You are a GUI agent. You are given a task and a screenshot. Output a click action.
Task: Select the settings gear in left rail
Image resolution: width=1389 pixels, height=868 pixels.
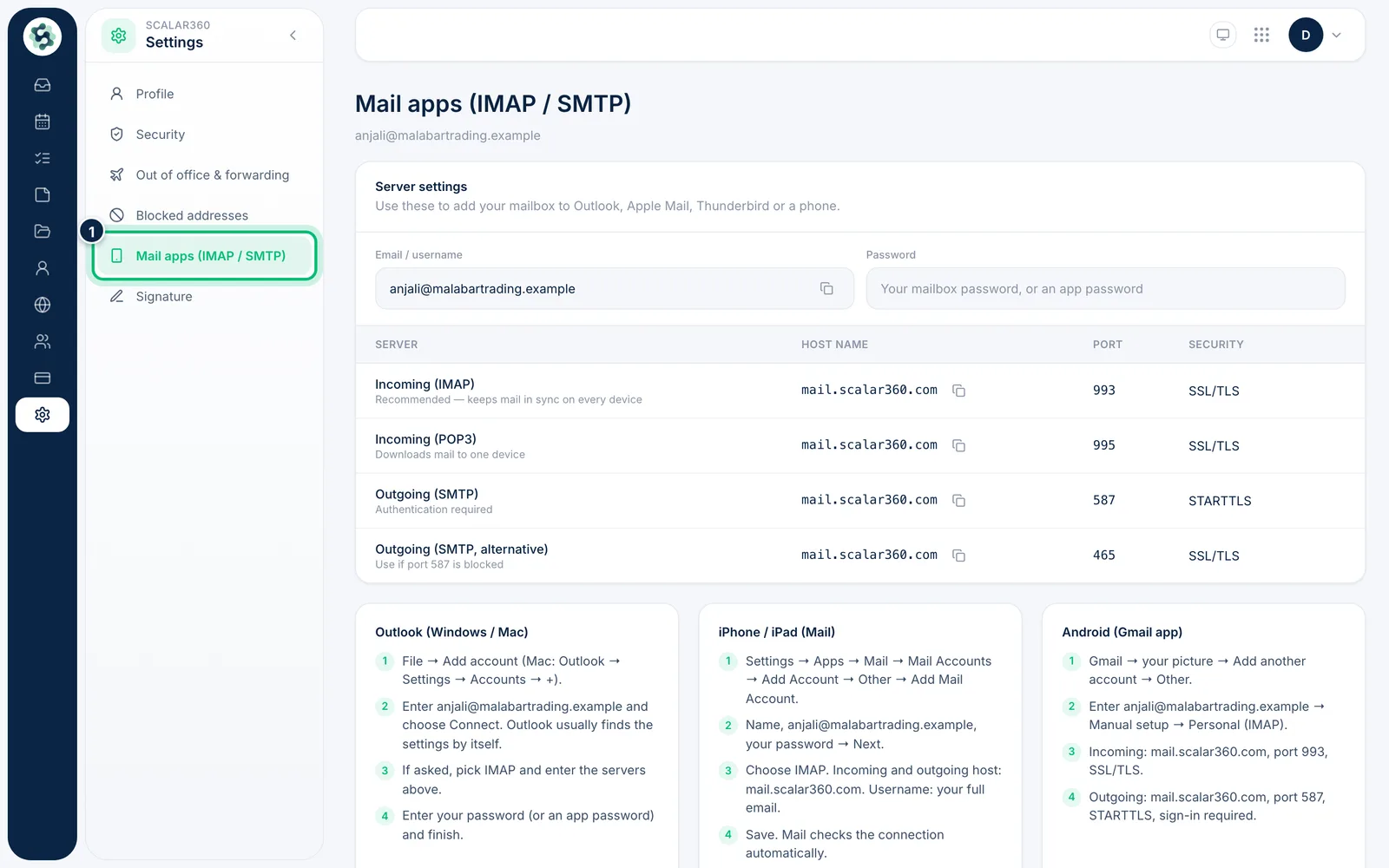tap(42, 415)
